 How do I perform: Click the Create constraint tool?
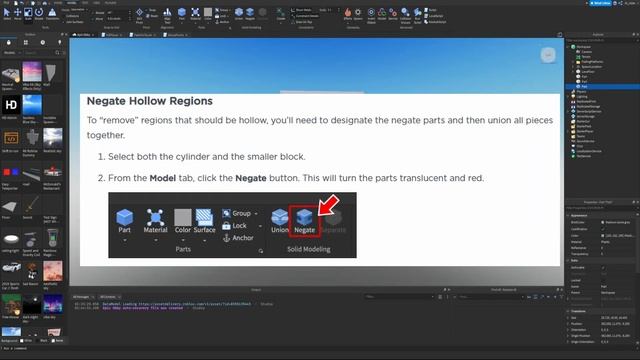pos(281,14)
